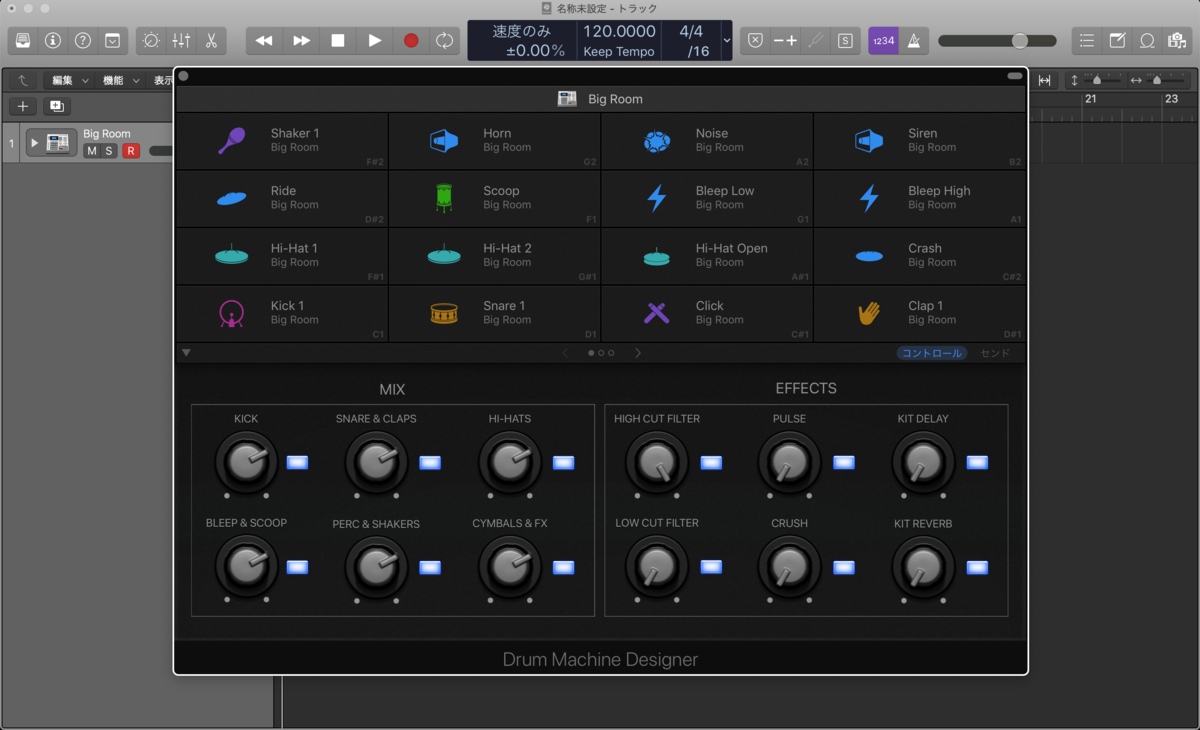Select the Siren pad
Screen dimensions: 1200x730
[x=920, y=141]
